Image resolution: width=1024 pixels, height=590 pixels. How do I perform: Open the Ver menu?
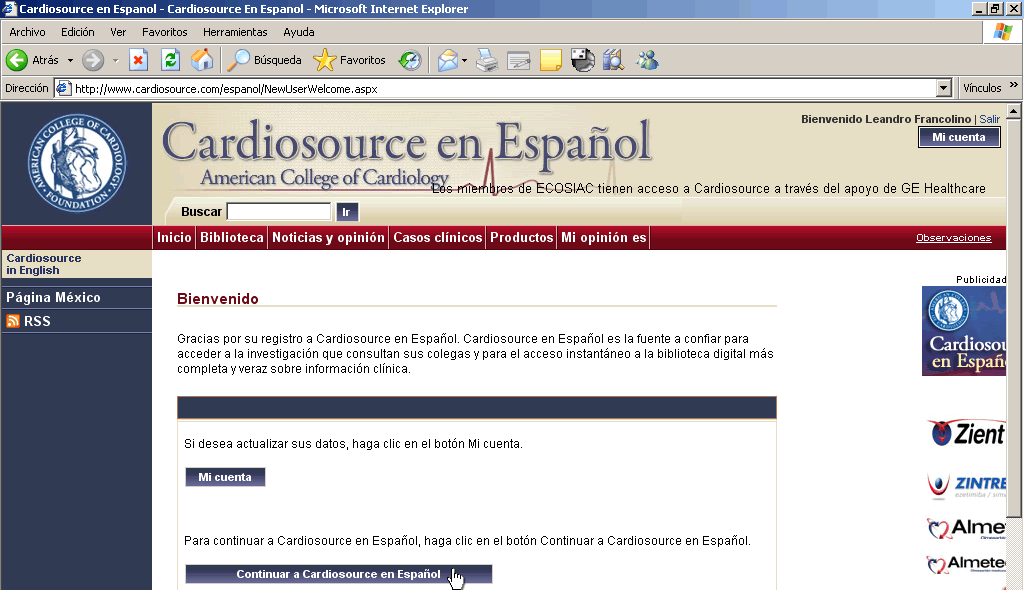pyautogui.click(x=118, y=32)
